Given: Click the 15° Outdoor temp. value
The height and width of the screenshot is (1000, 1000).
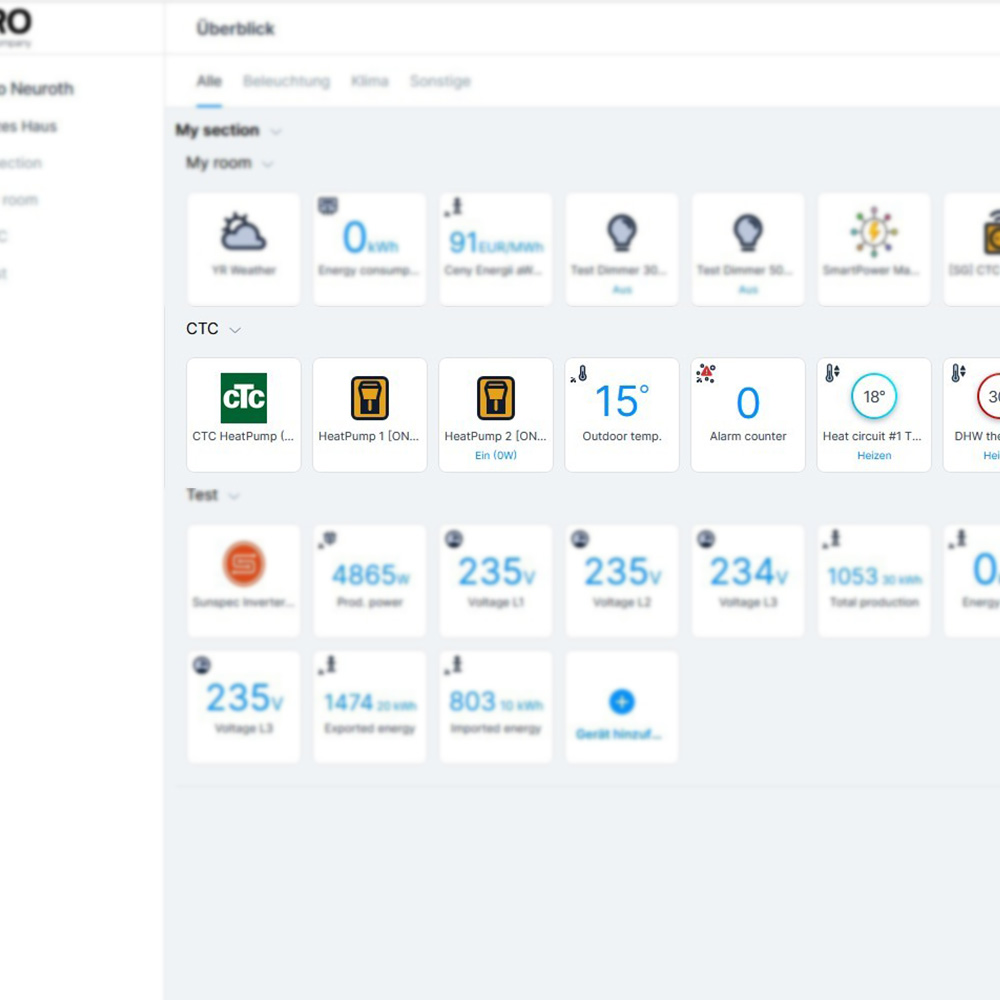Looking at the screenshot, I should point(622,401).
